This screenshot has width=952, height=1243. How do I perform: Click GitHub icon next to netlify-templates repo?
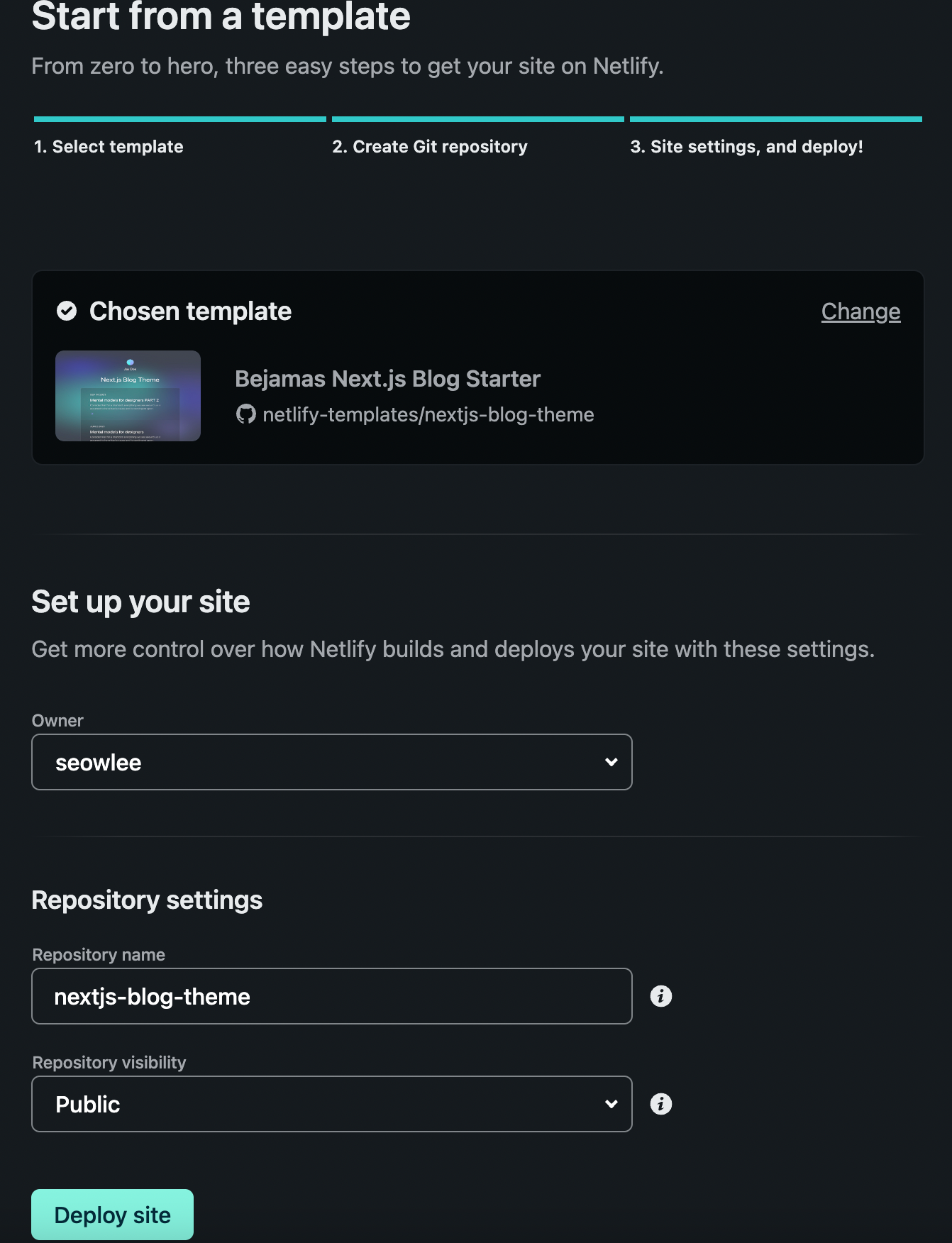click(x=245, y=414)
